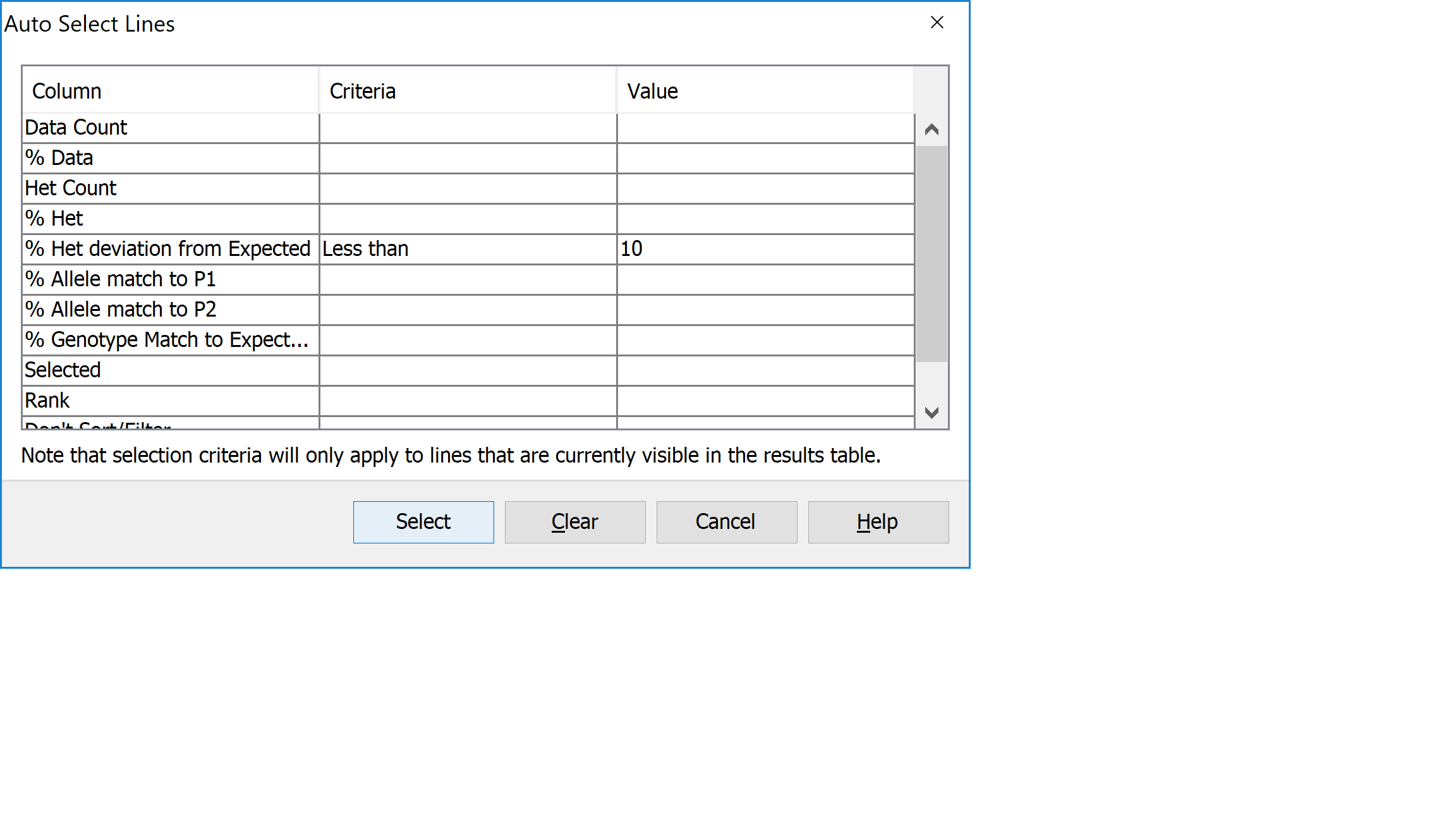Open Criteria cell for Rank row
Screen dimensions: 1456x819
(468, 401)
